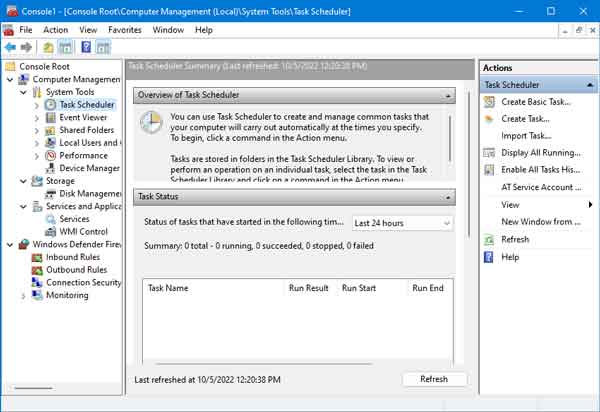
Task: Click the overview text vertical scrollbar
Action: 450,138
